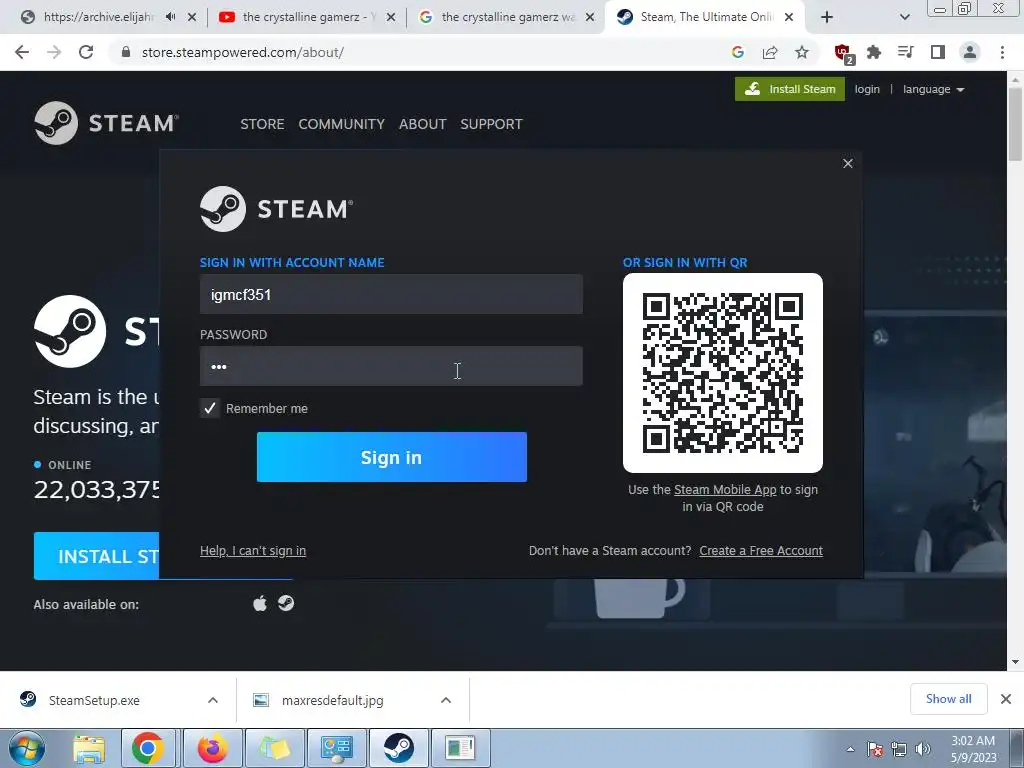Click the login link in header
1024x768 pixels.
(867, 89)
